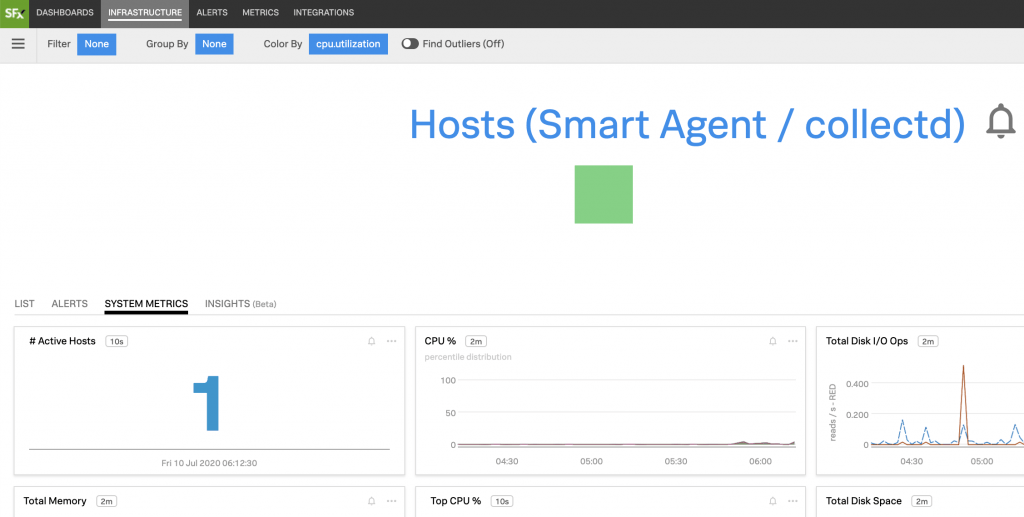This screenshot has width=1024, height=517.
Task: Click the large bell icon beside Hosts title
Action: click(1000, 121)
